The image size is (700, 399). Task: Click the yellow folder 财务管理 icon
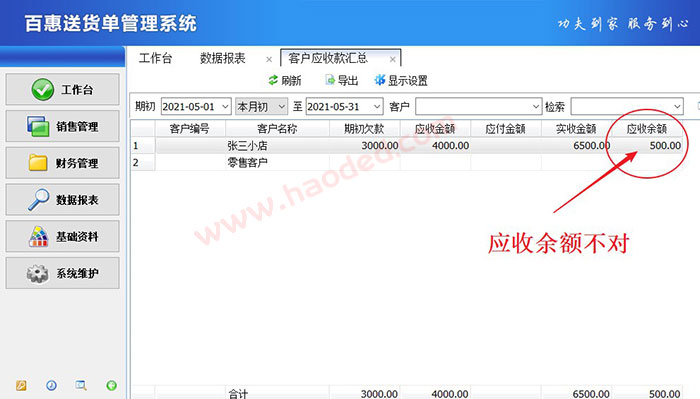pyautogui.click(x=38, y=163)
